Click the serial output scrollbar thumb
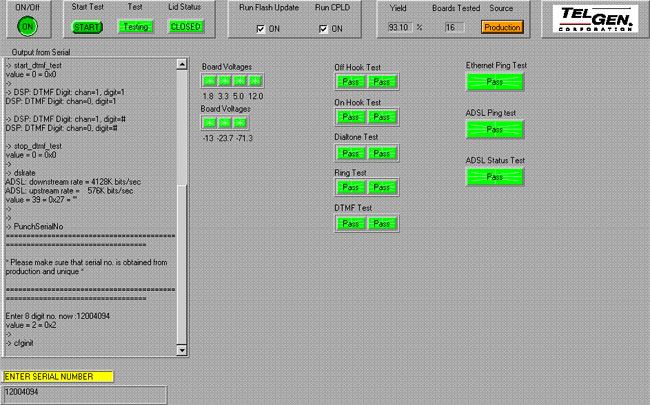Viewport: 650px width, 405px height. coord(182,264)
